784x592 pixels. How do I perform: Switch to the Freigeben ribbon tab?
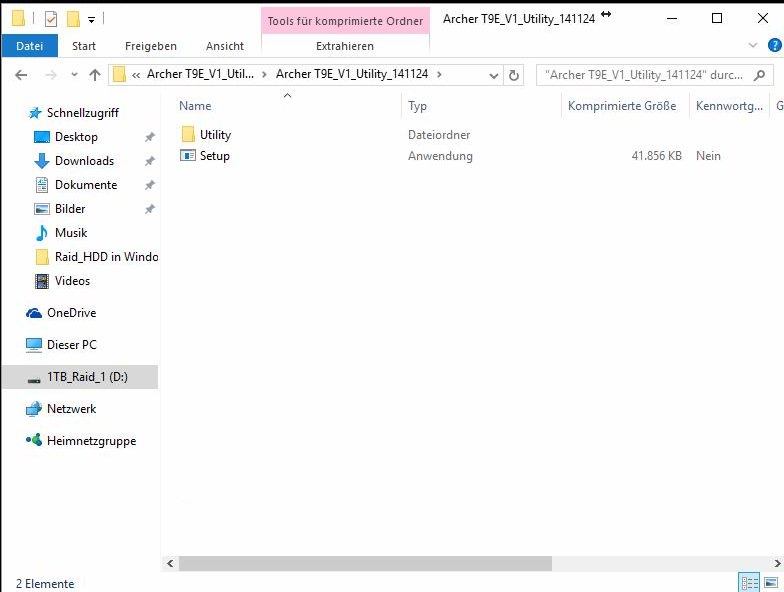[x=150, y=46]
